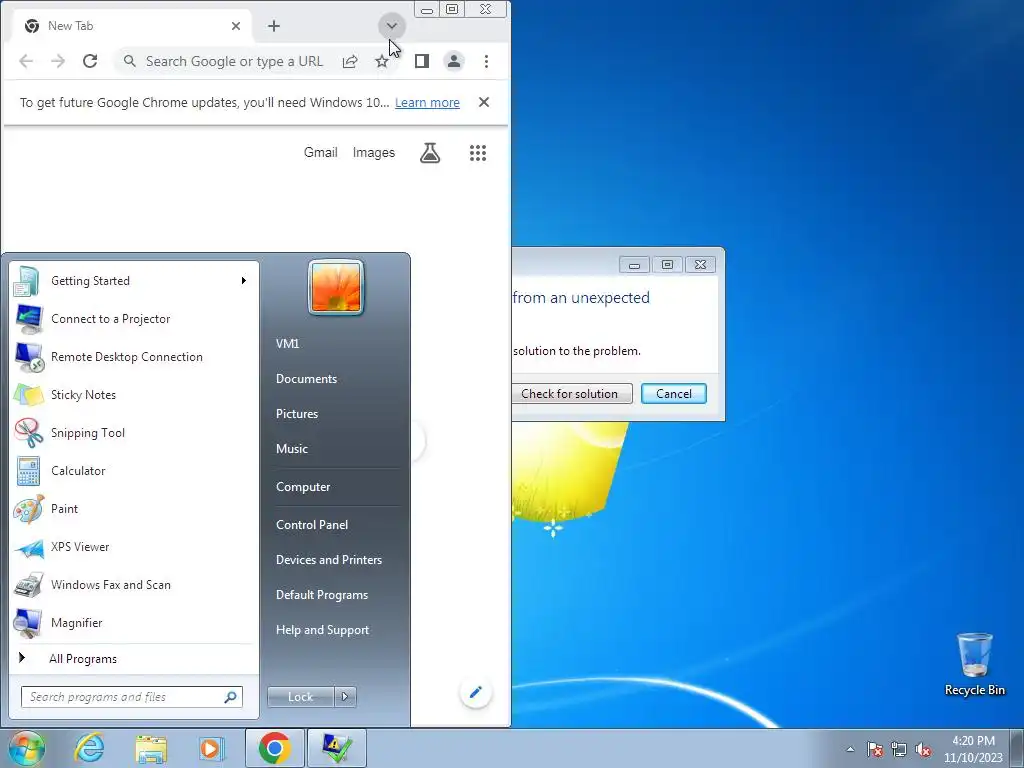This screenshot has width=1024, height=768.
Task: Open Calculator from Start menu
Action: (135, 471)
